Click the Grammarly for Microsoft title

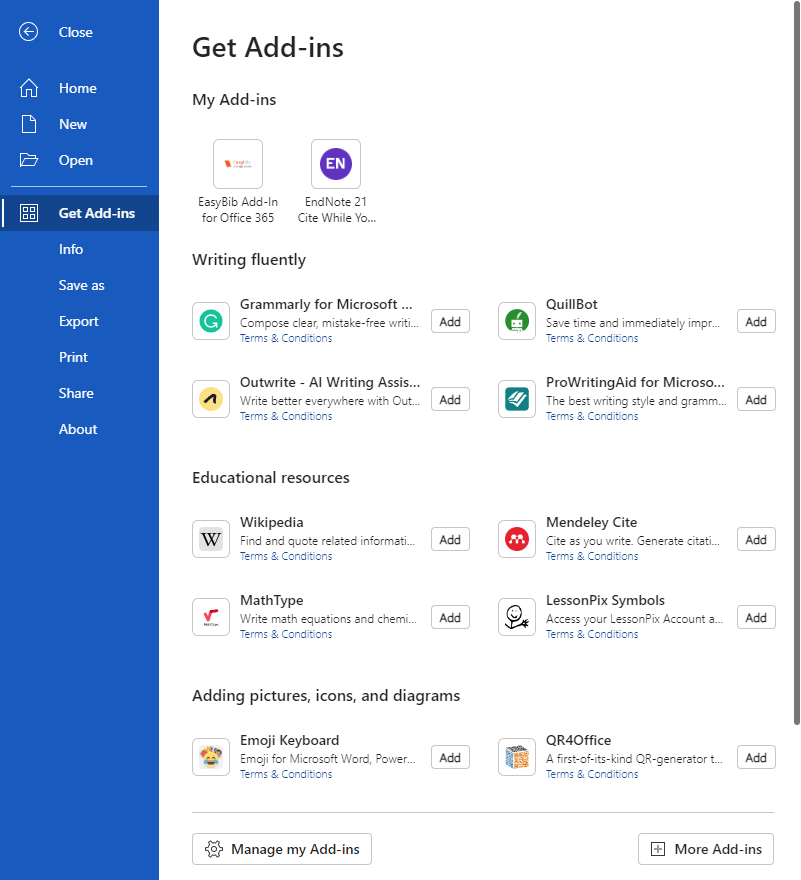(326, 304)
